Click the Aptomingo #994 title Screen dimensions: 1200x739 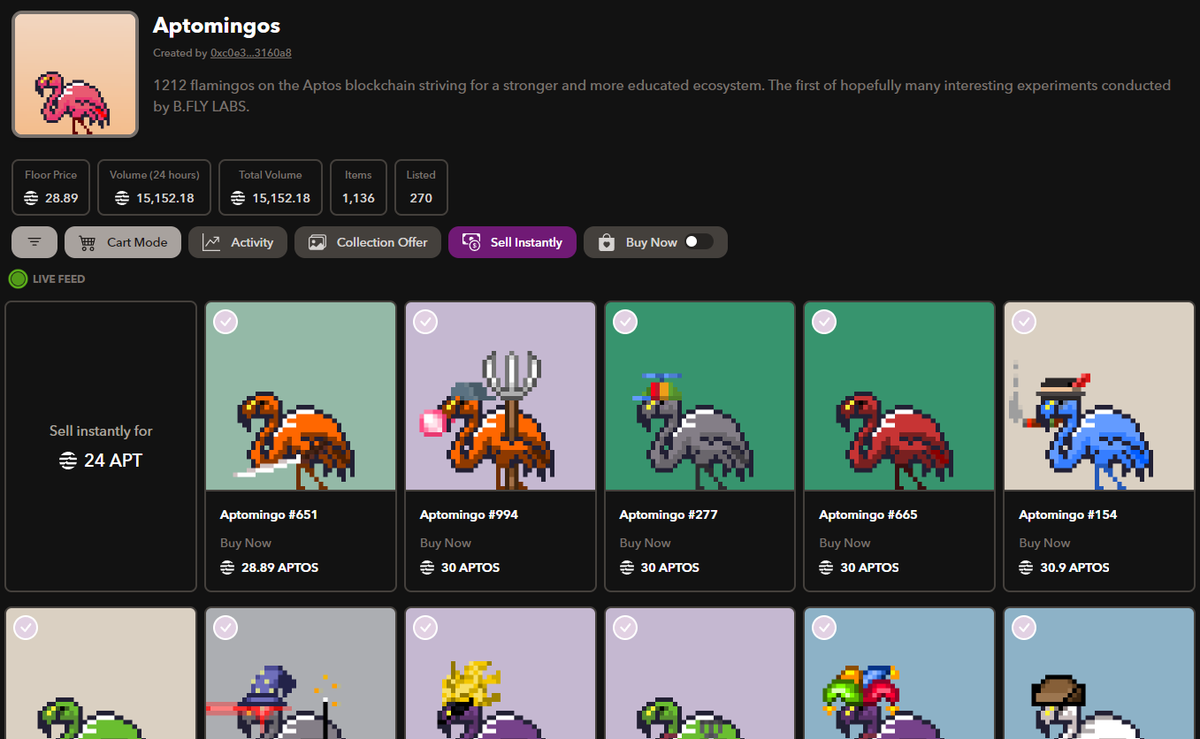pos(468,515)
